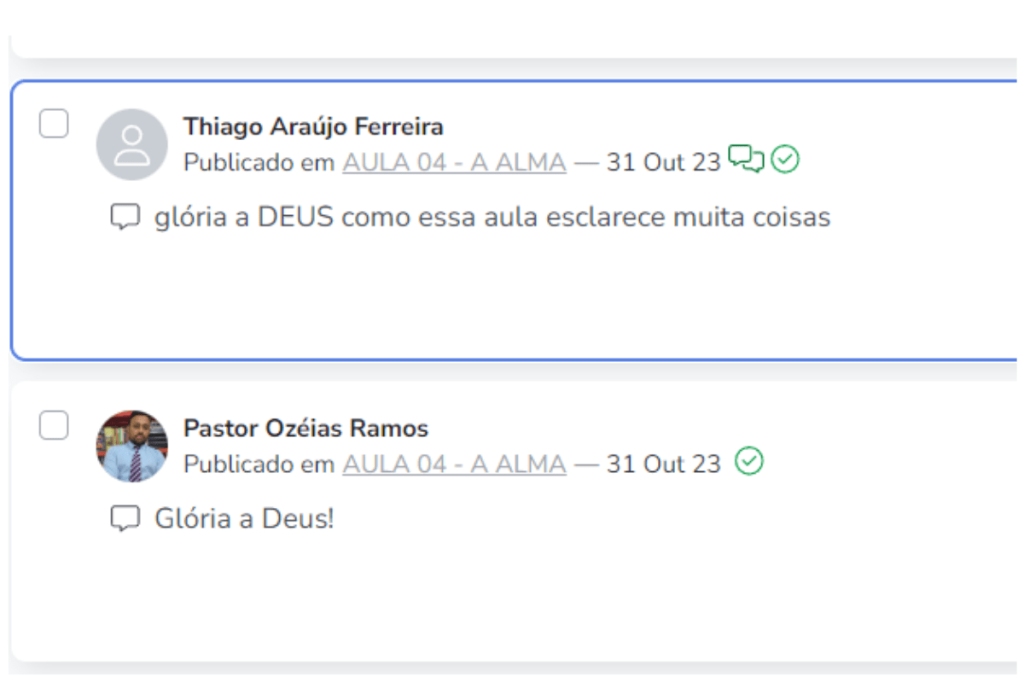Open Pastor Ozéias Ramos's profile photo
This screenshot has height=683, width=1024.
(x=132, y=446)
